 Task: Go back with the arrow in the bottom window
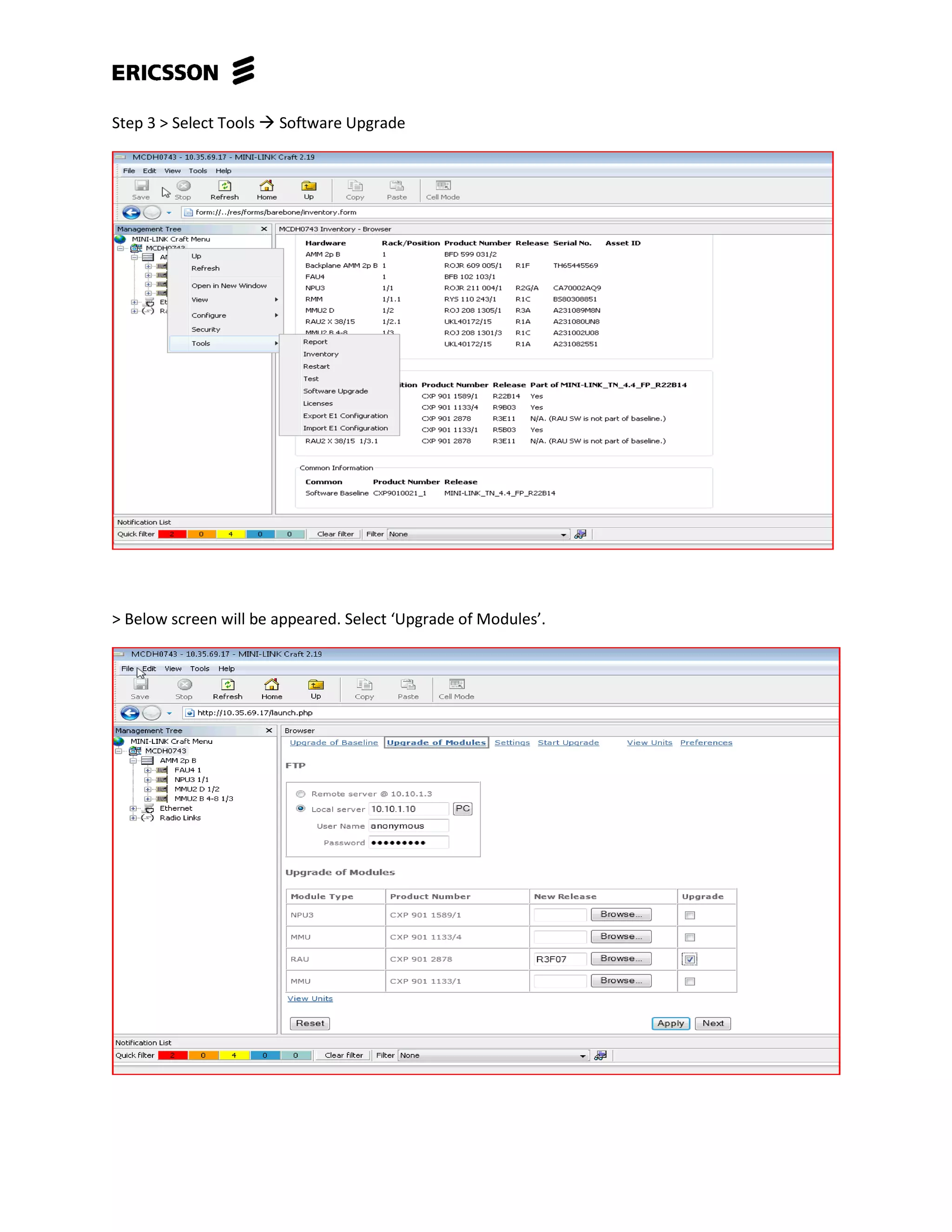(130, 713)
